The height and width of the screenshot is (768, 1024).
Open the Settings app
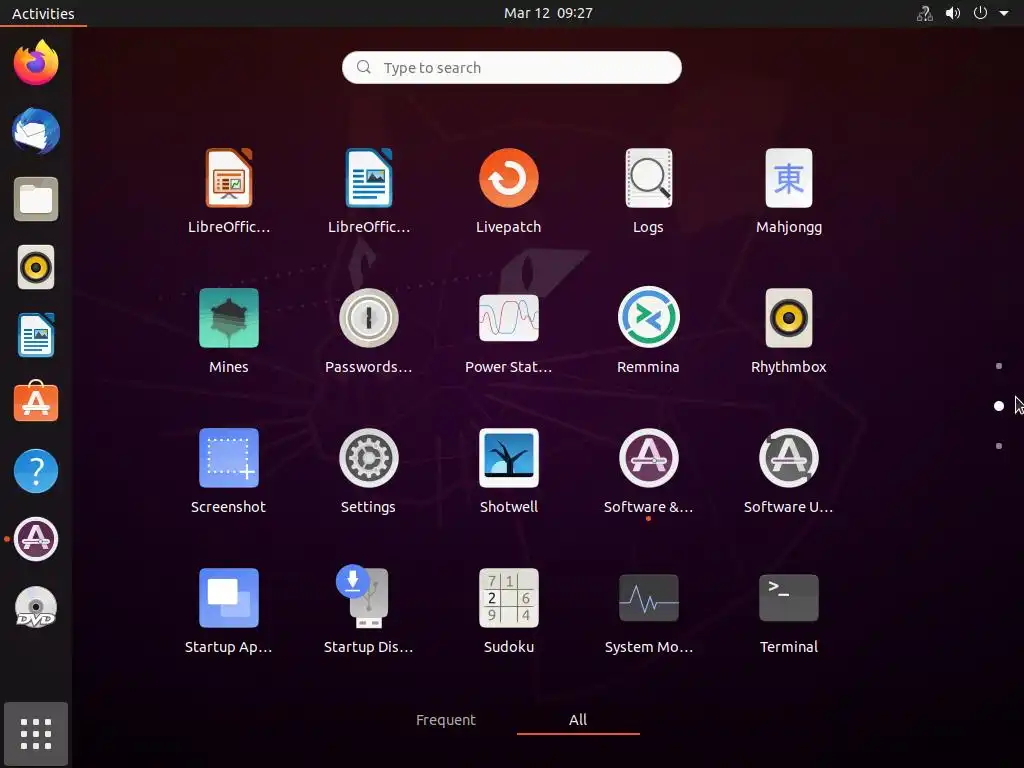368,470
